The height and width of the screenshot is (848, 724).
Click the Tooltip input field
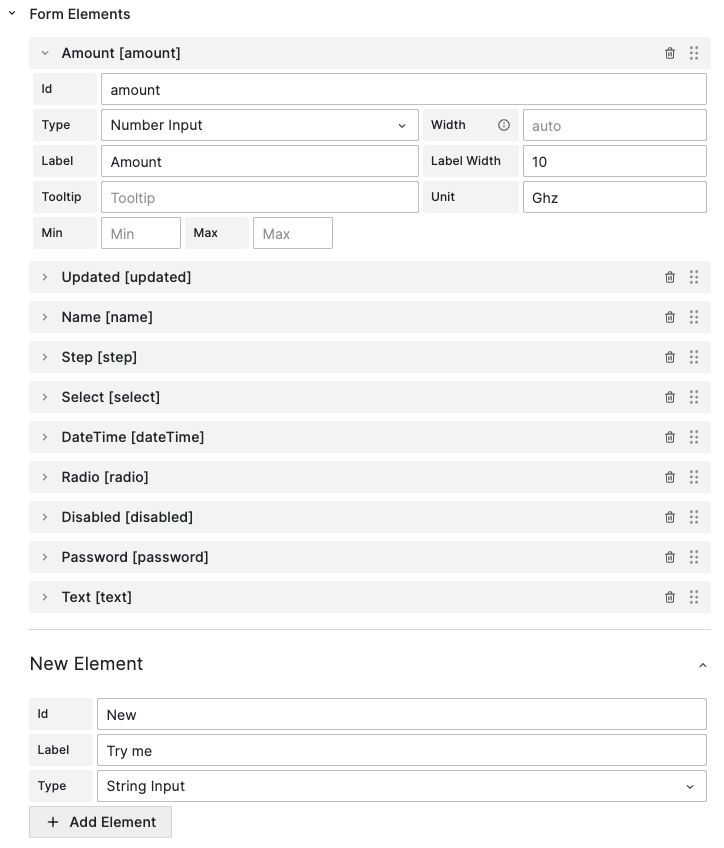tap(260, 197)
